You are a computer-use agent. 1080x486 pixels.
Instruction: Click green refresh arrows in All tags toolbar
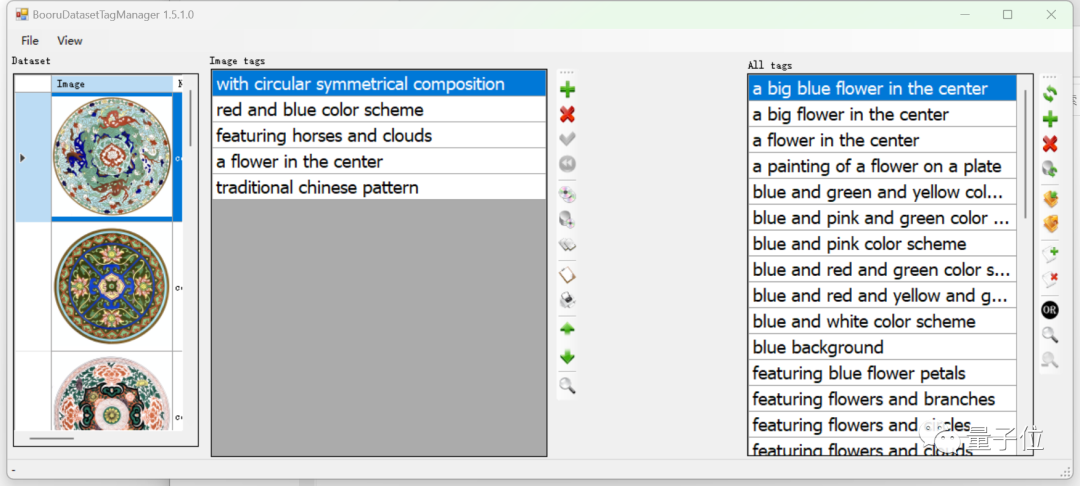(1050, 94)
